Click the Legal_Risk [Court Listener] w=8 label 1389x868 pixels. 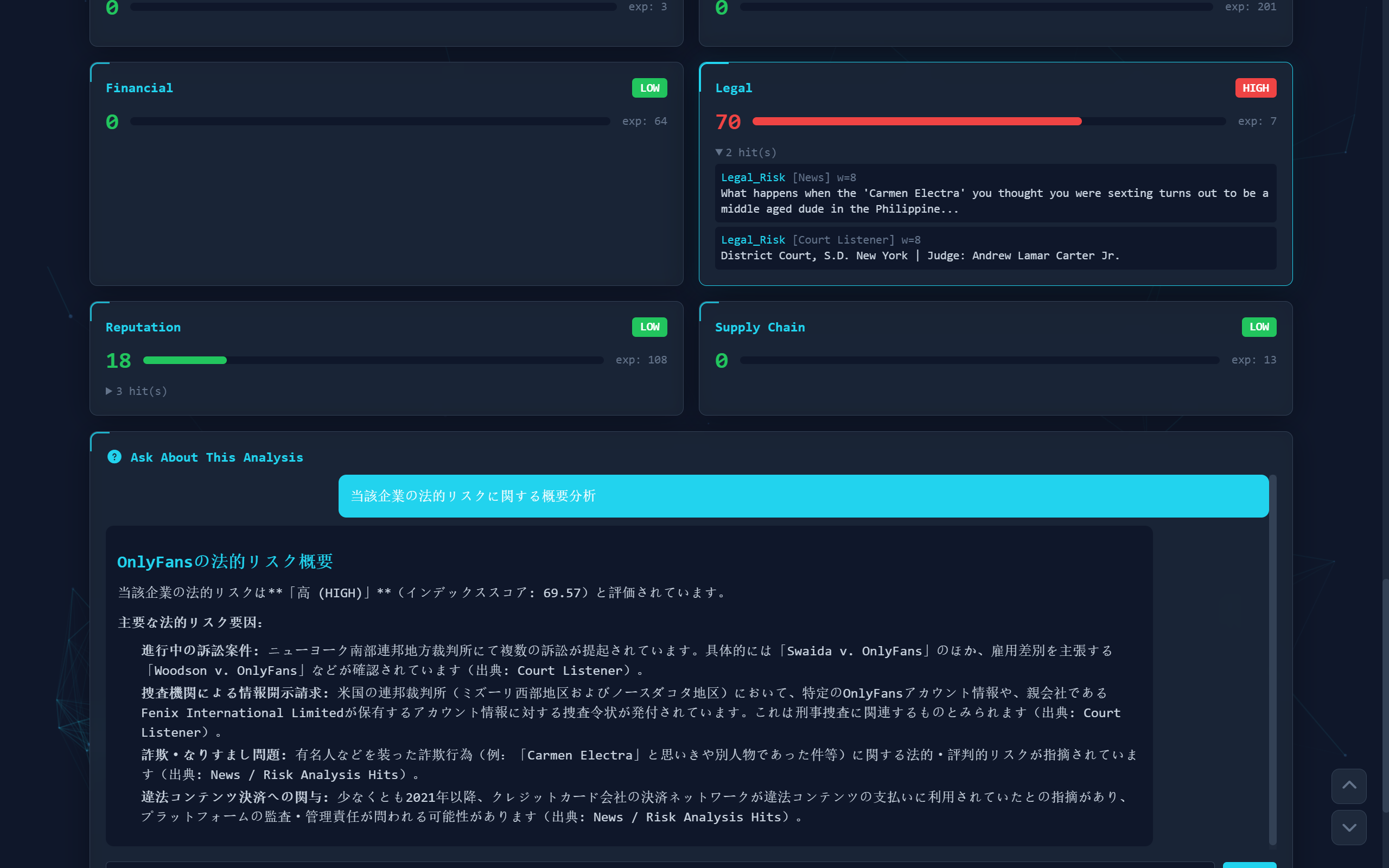[x=820, y=240]
